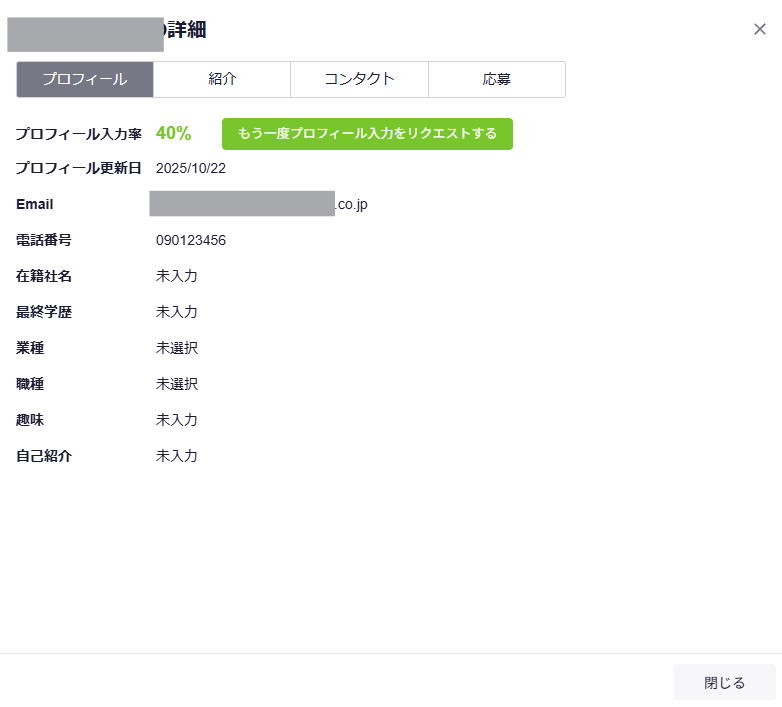Click the Email field label

click(x=35, y=204)
